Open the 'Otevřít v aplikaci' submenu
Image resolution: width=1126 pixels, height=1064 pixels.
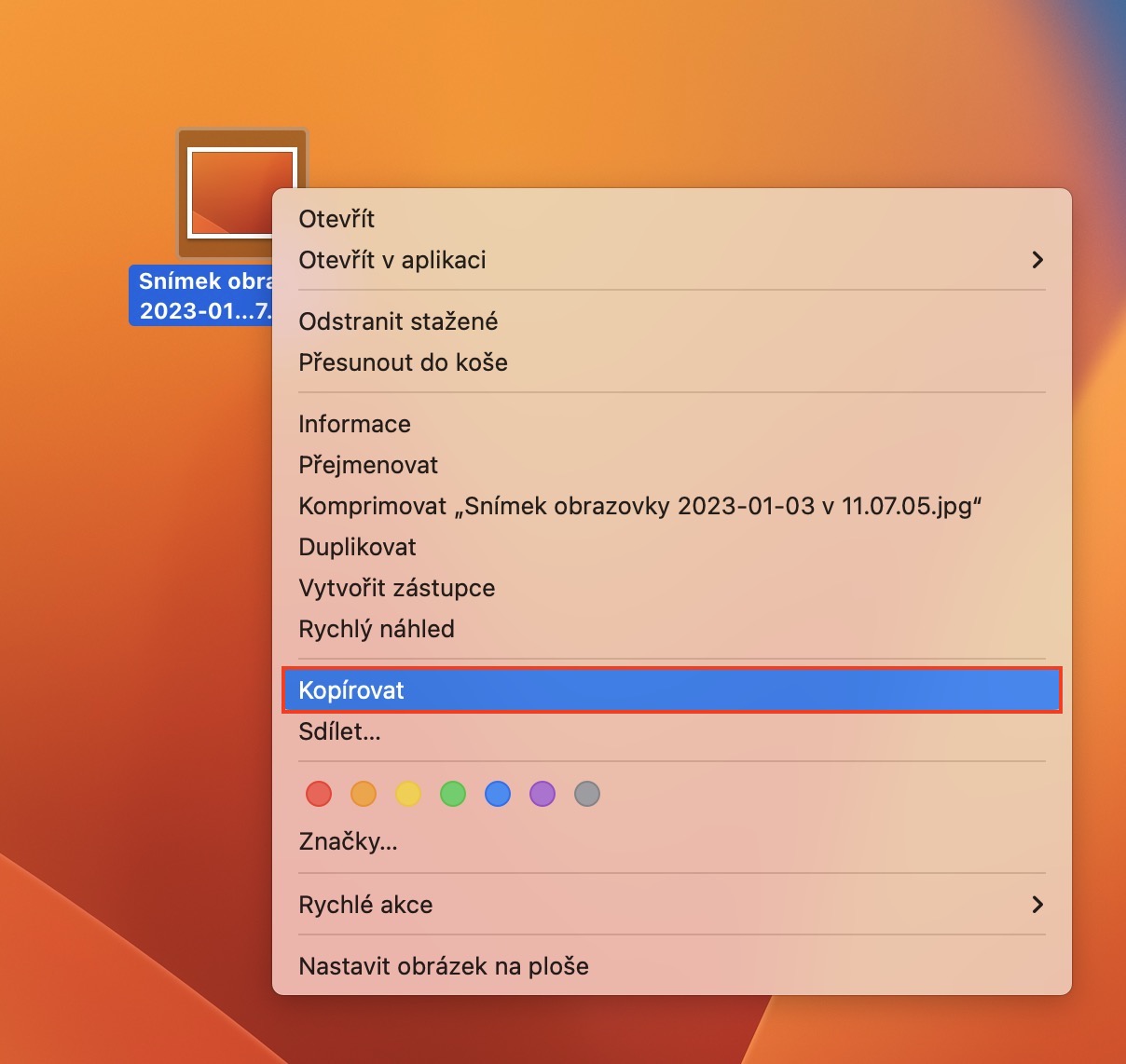[x=671, y=260]
